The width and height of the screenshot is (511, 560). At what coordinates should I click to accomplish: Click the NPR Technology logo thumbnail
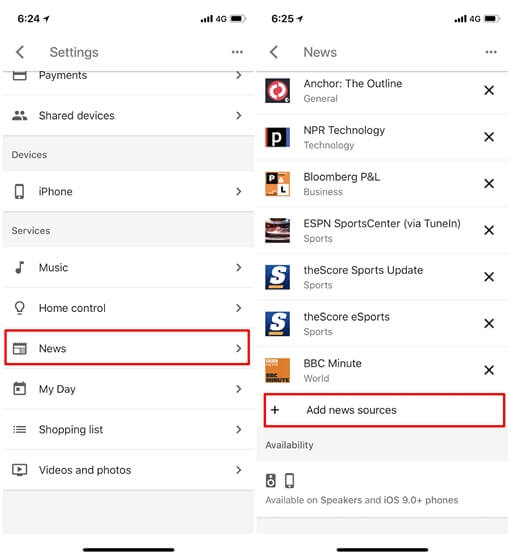(277, 137)
